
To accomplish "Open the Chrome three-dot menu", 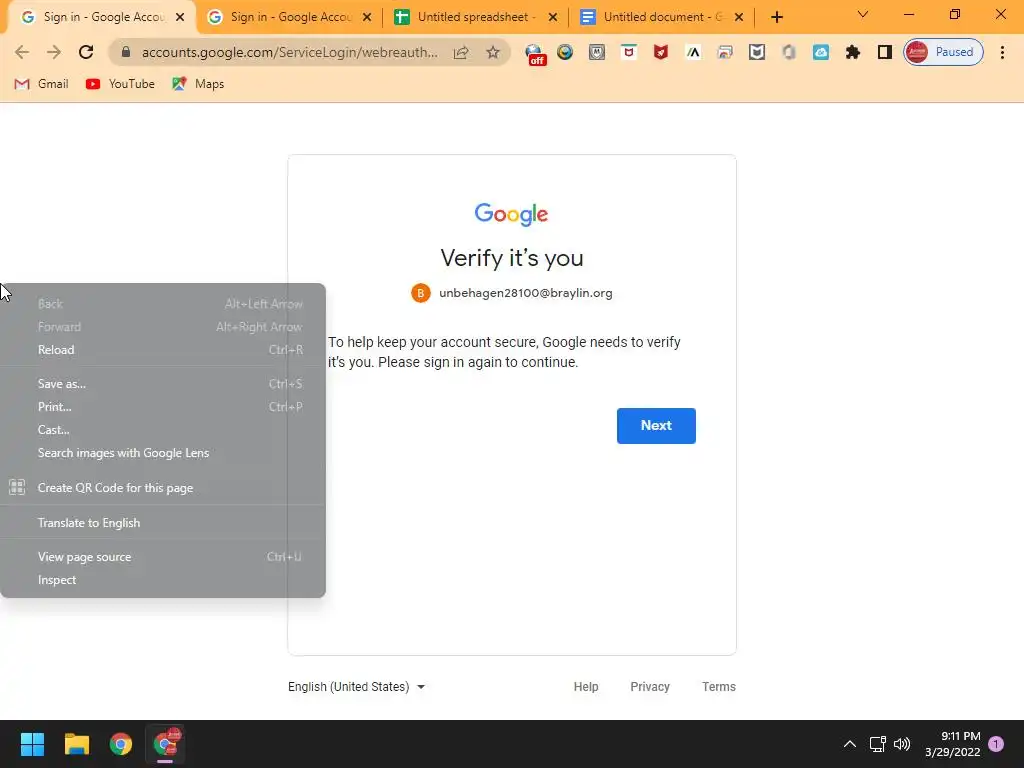I will pyautogui.click(x=1002, y=52).
